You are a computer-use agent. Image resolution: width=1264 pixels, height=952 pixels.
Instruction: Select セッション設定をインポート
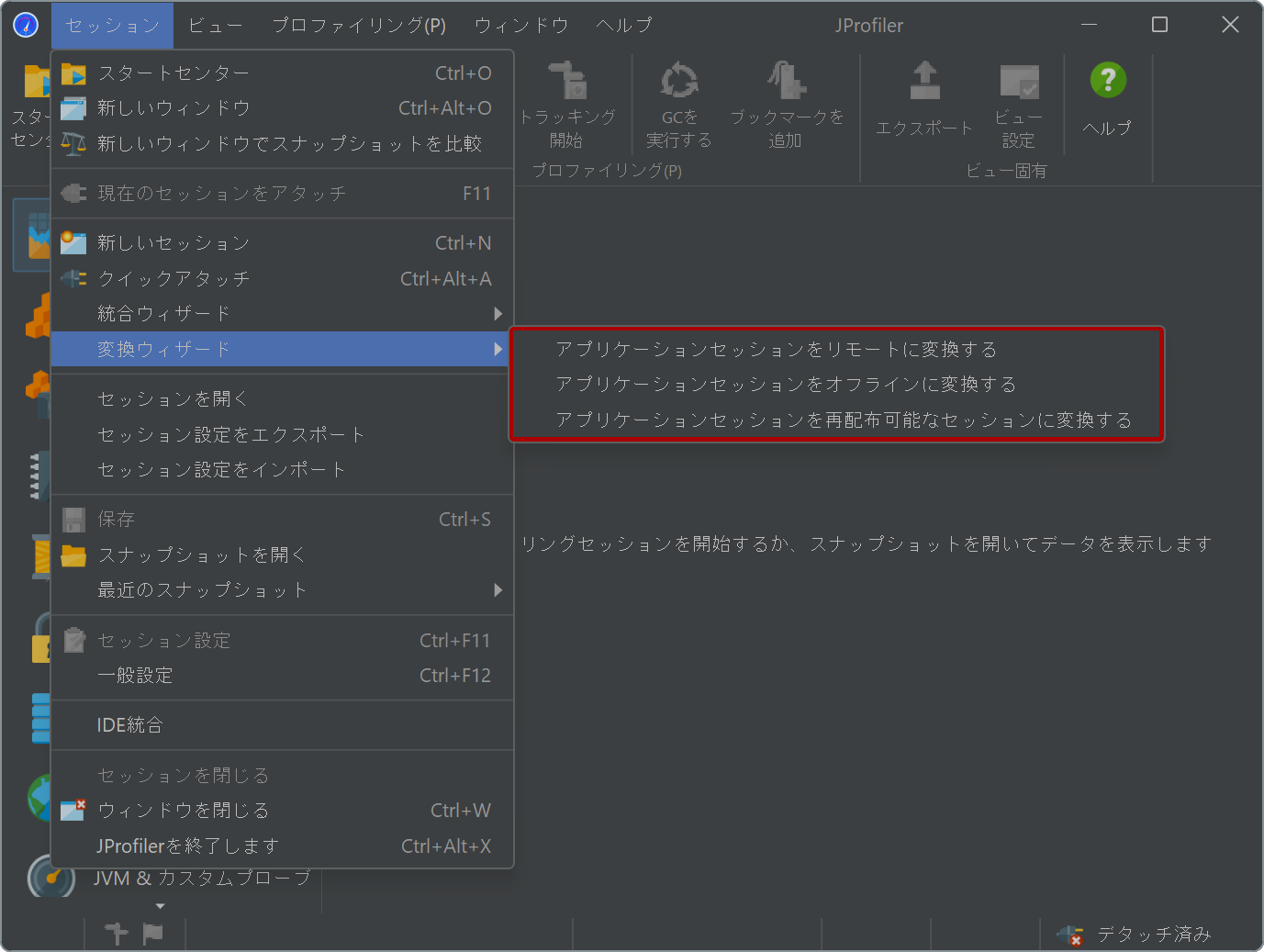pyautogui.click(x=282, y=470)
